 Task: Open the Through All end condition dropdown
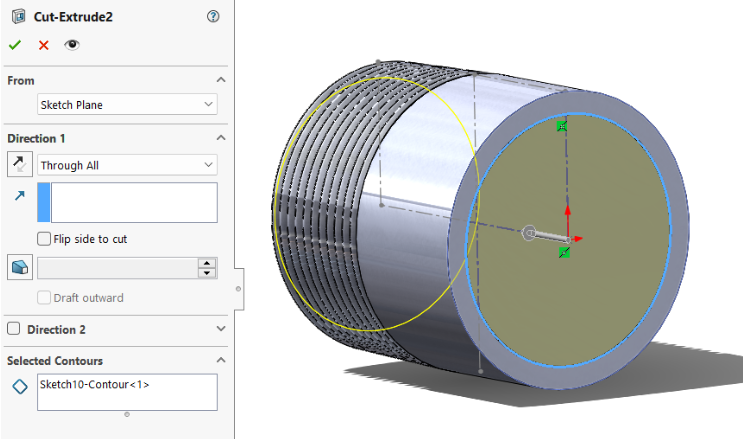coord(127,165)
